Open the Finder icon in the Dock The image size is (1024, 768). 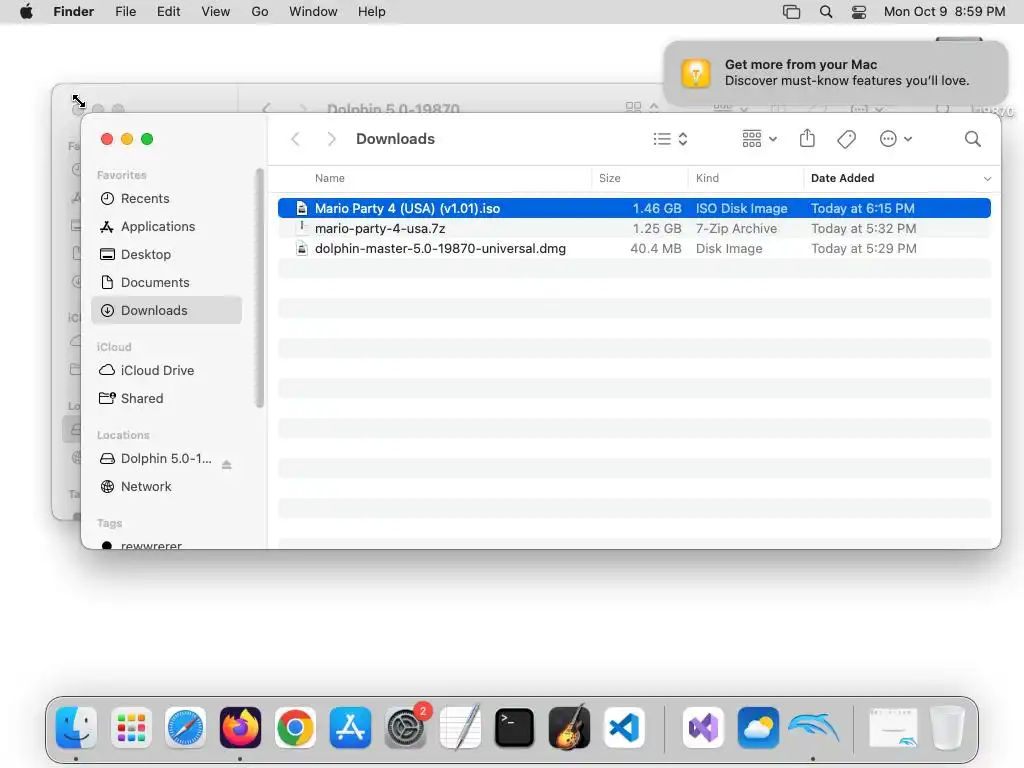tap(76, 727)
